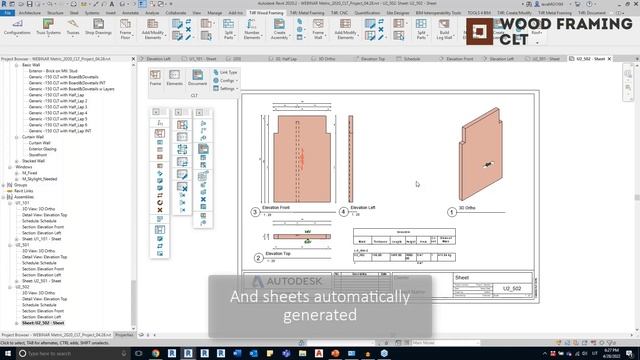Collapse the U1_101 assembly node
Image resolution: width=640 pixels, height=360 pixels.
[10, 203]
